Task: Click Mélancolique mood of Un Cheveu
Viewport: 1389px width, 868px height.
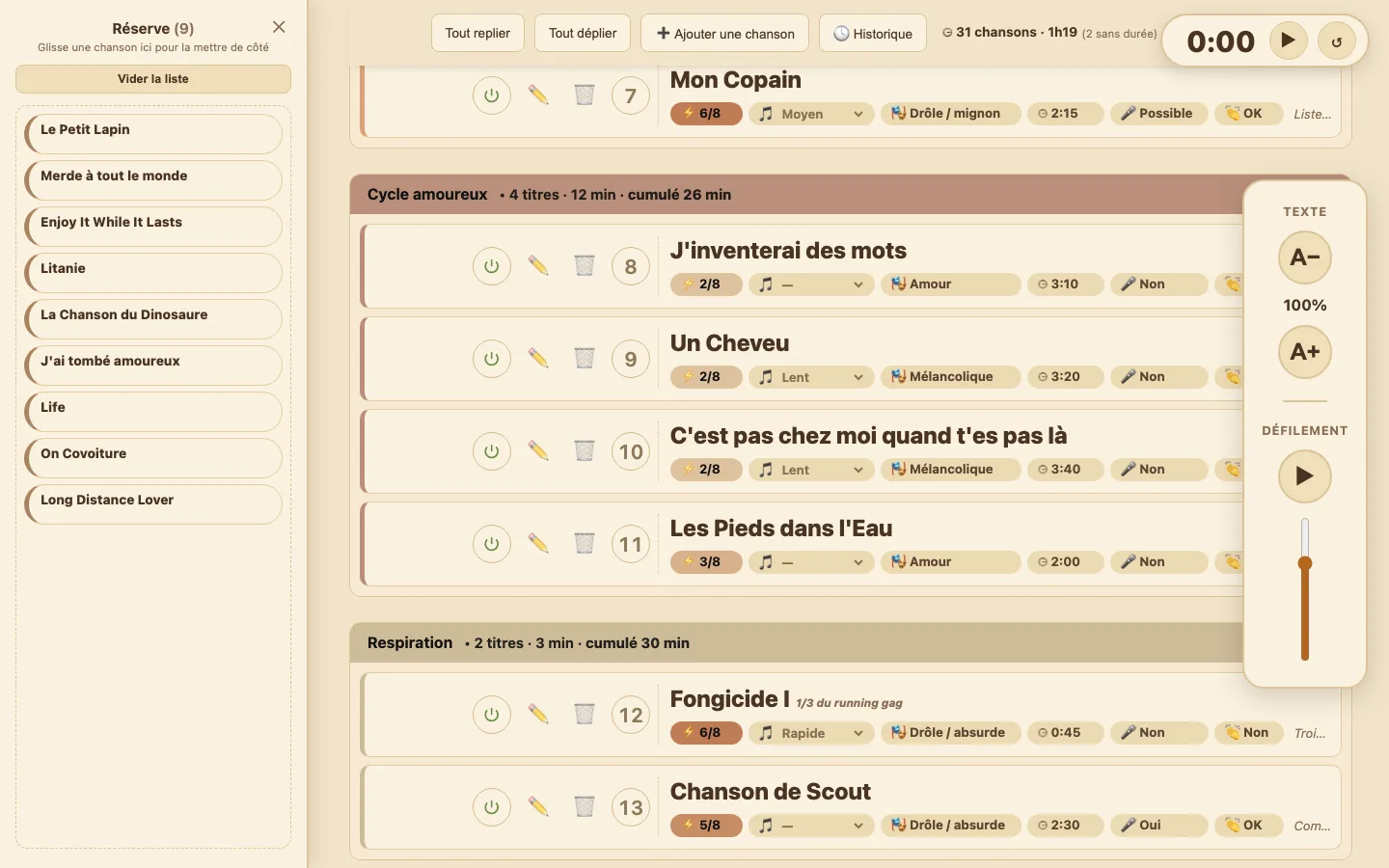Action: coord(951,377)
